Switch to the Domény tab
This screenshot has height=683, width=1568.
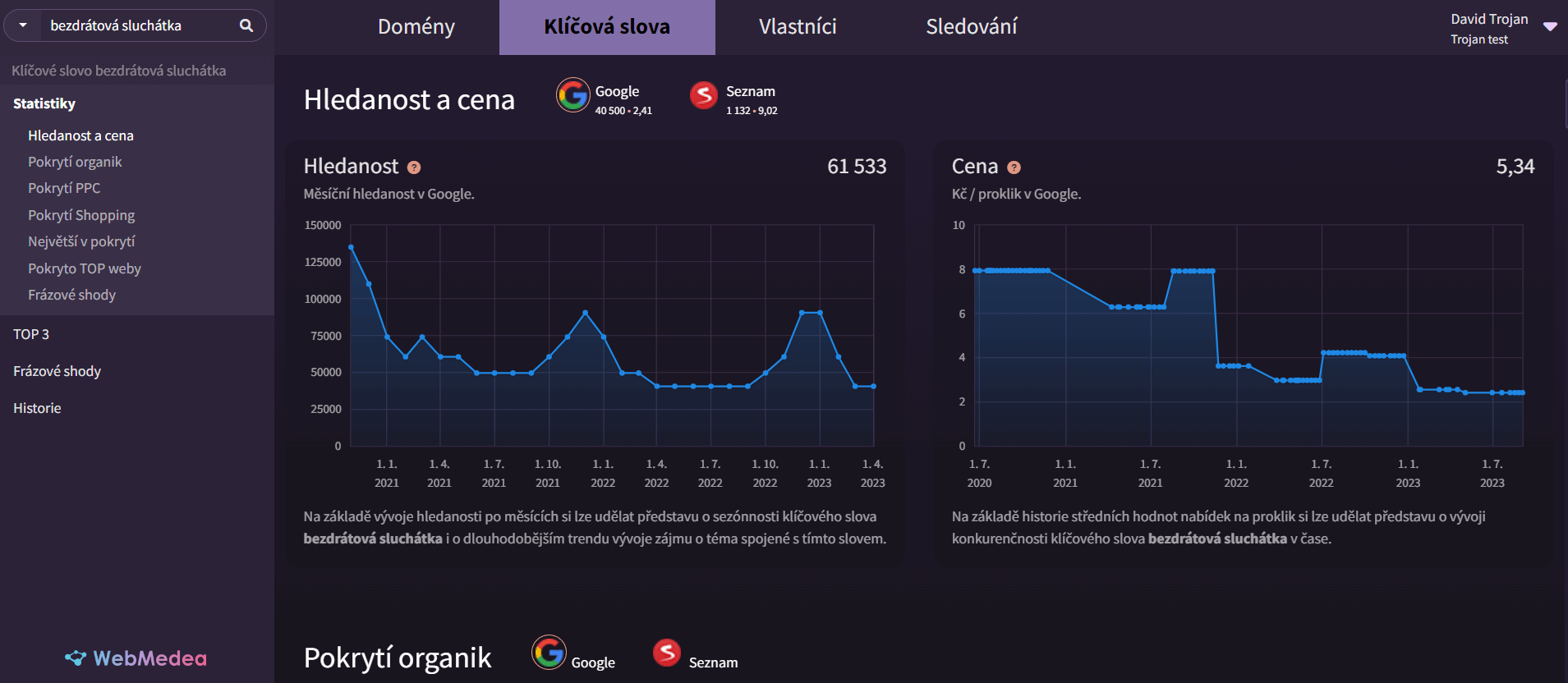416,27
